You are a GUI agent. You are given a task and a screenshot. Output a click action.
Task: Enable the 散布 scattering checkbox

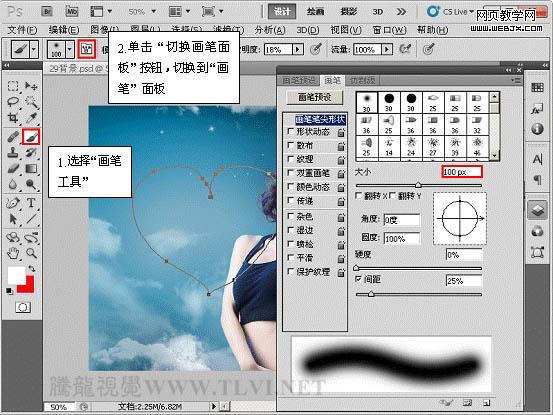tap(291, 145)
